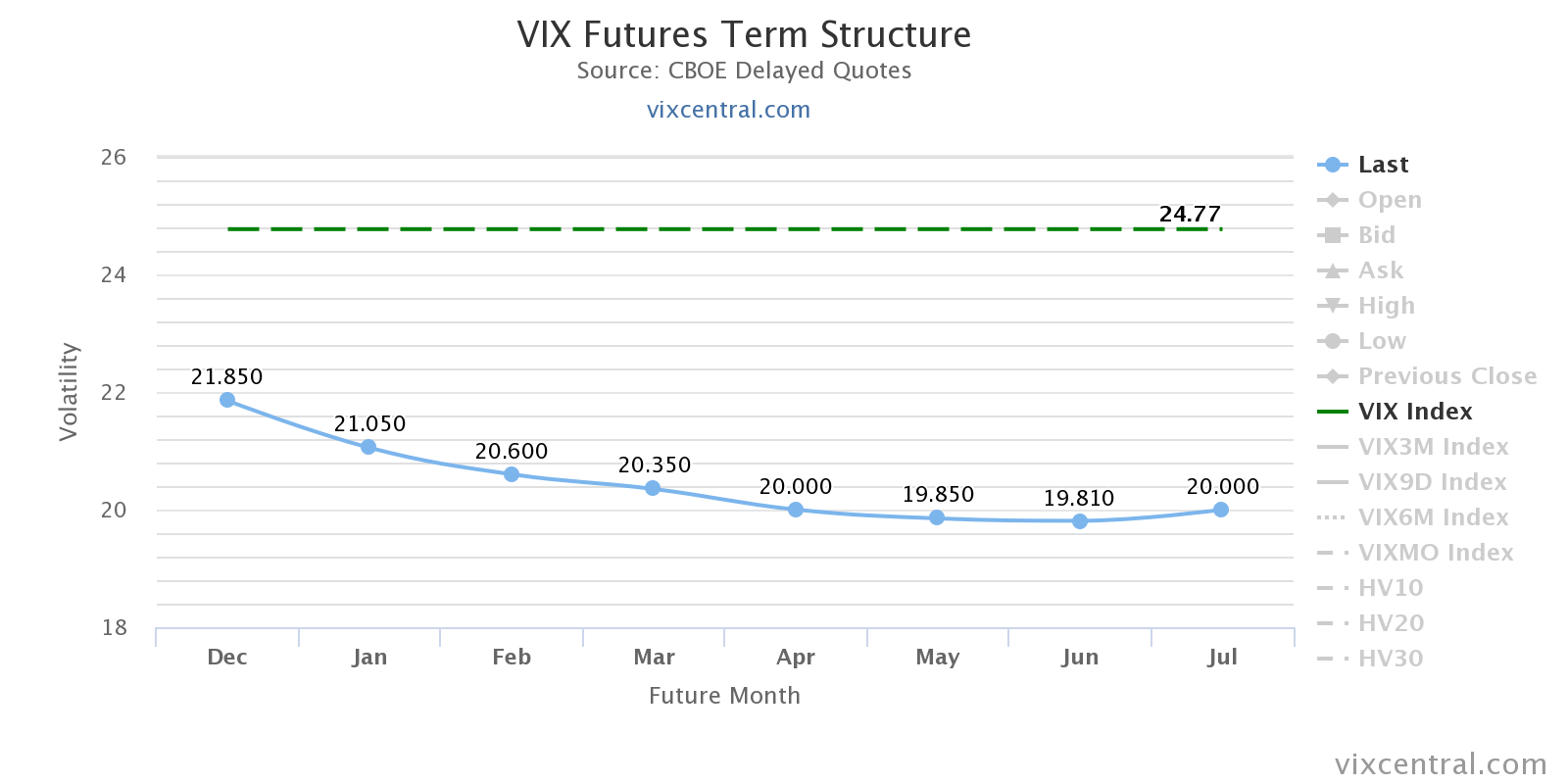Click the High inverted-triangle legend icon
The width and height of the screenshot is (1568, 784).
[1333, 306]
